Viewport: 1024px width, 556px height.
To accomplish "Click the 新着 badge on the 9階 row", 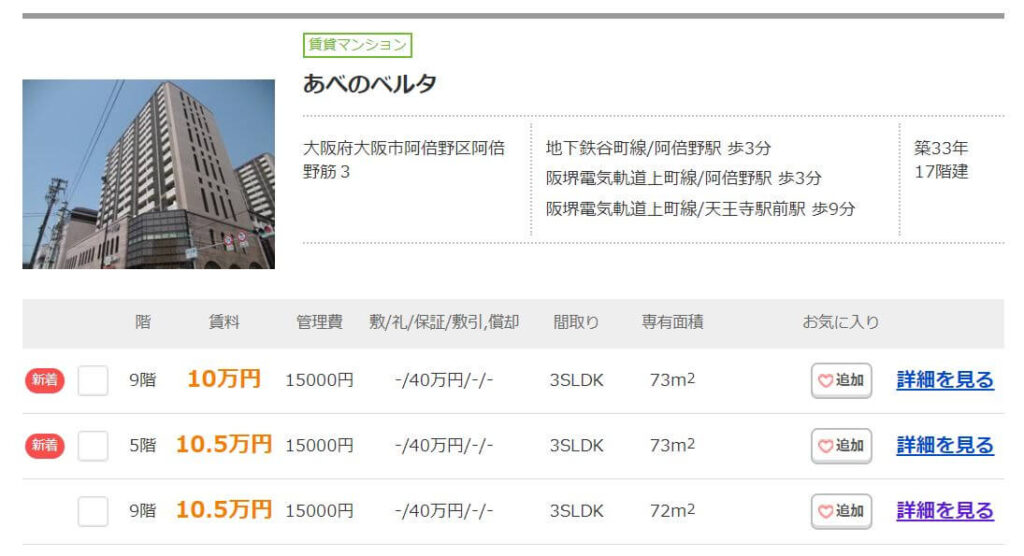I will click(x=44, y=380).
